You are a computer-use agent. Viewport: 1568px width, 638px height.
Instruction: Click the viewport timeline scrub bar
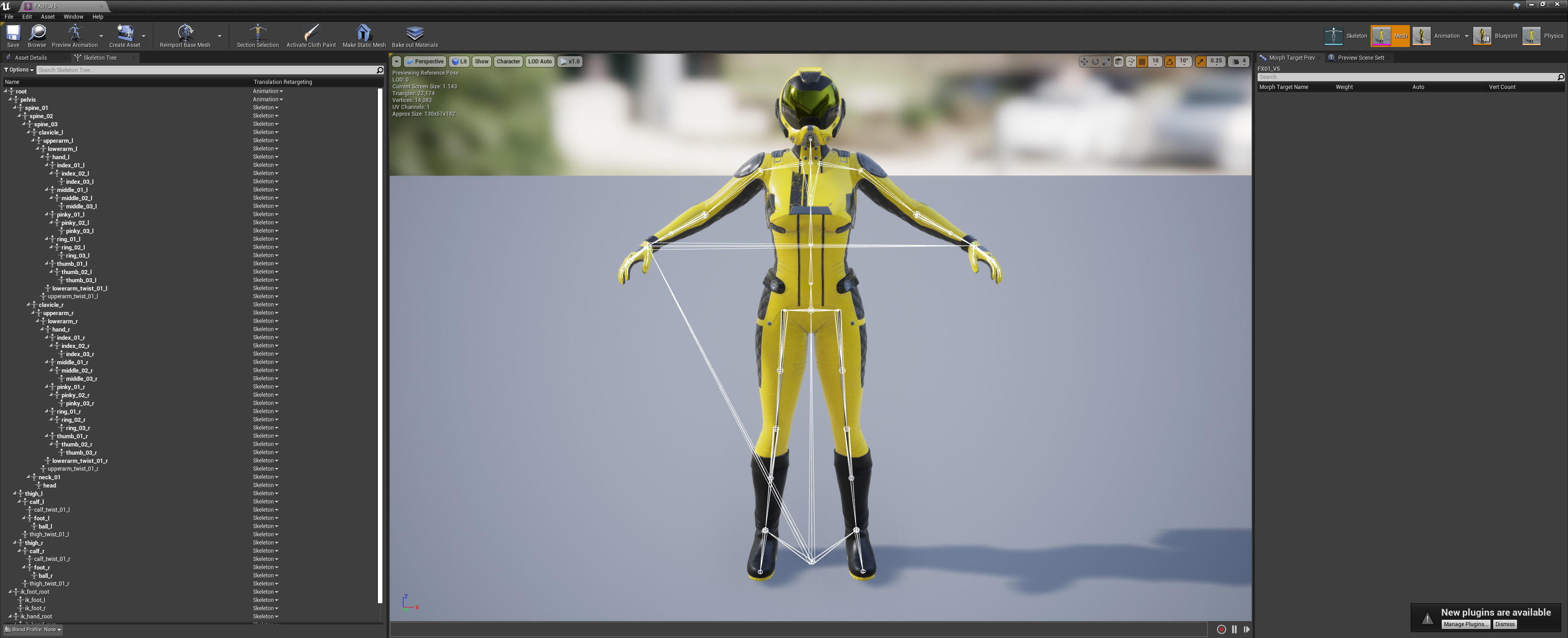click(797, 629)
